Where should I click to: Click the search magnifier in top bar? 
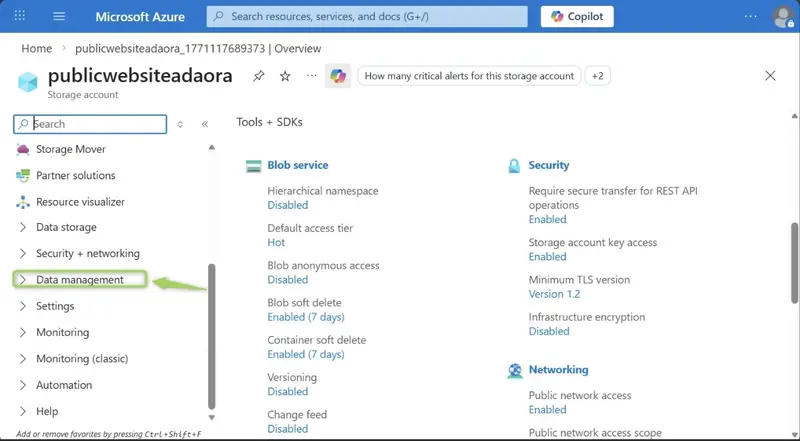(x=218, y=16)
